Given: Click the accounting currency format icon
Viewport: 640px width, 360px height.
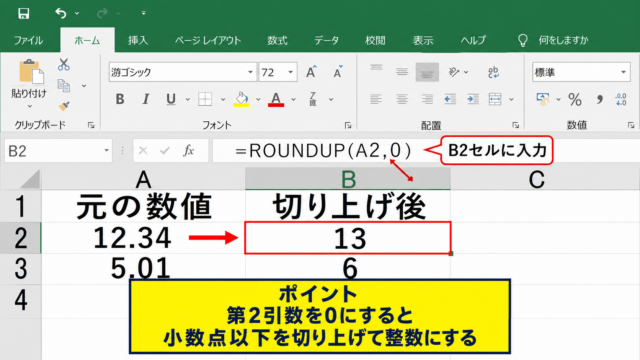Looking at the screenshot, I should click(542, 99).
